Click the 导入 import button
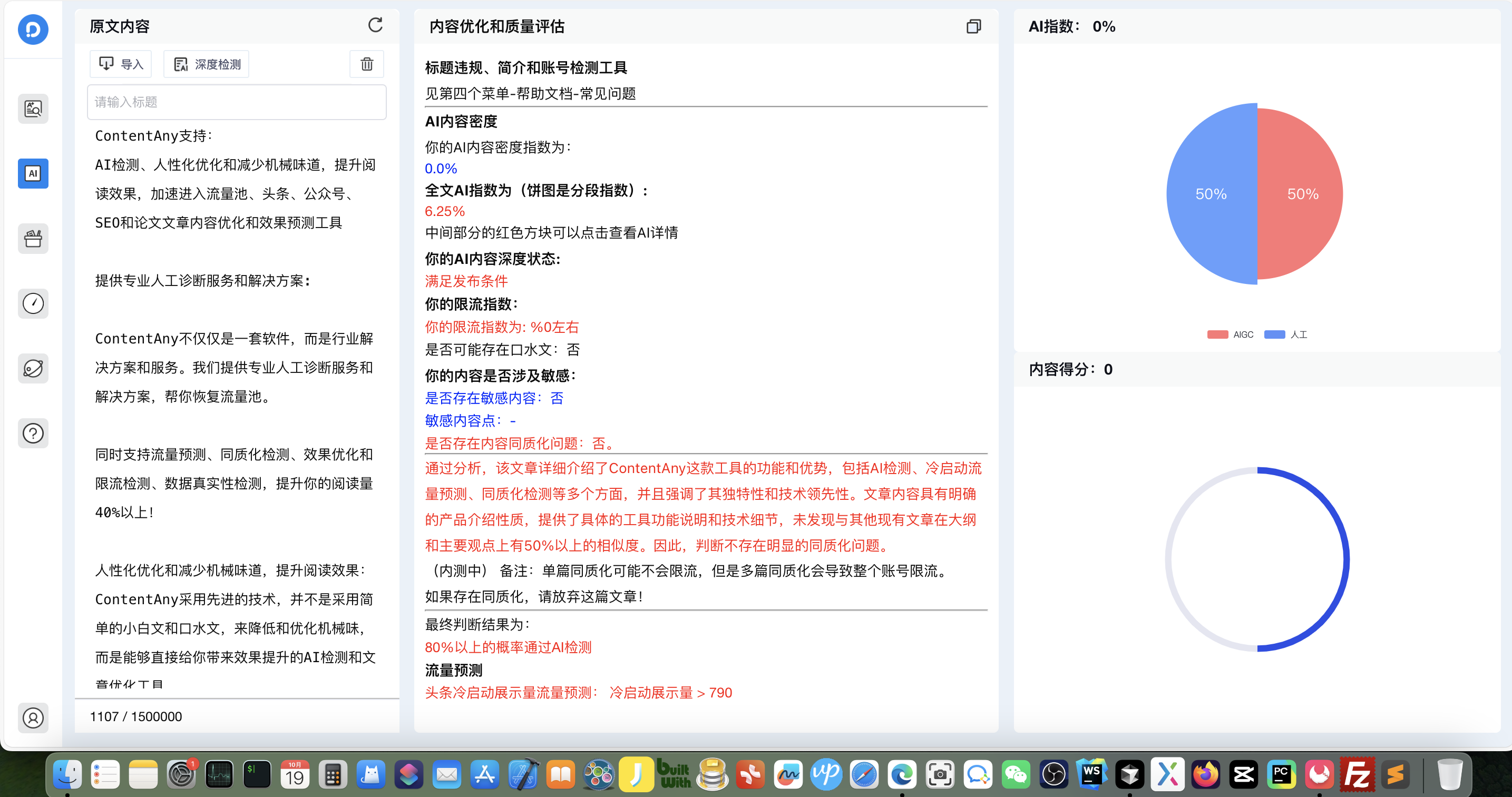 pyautogui.click(x=120, y=64)
